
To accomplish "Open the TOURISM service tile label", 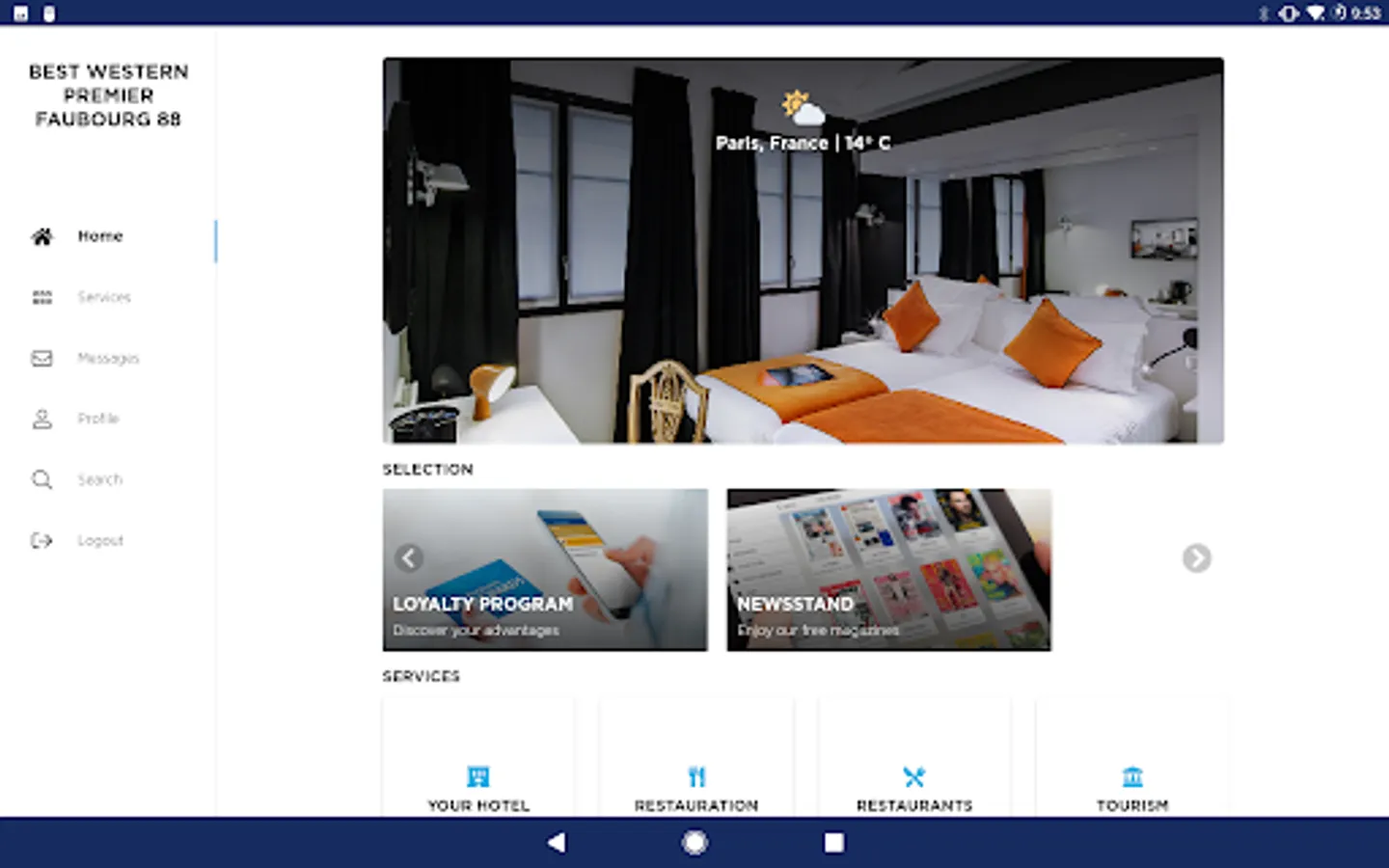I will point(1132,805).
